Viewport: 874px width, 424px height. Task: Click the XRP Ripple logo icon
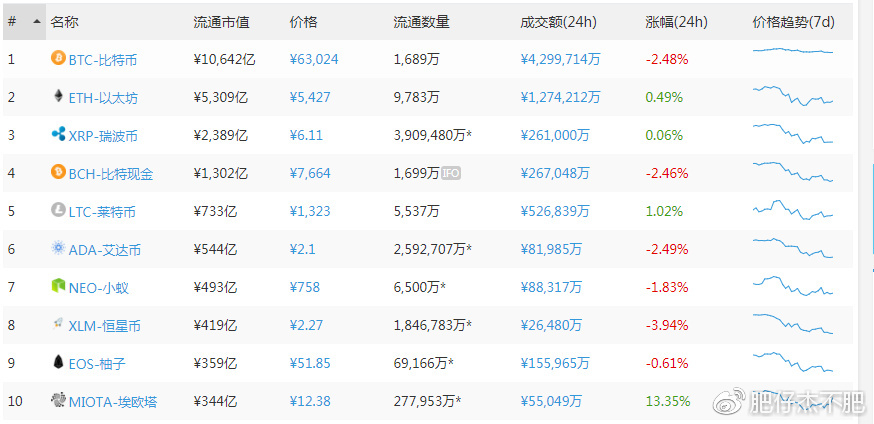coord(59,134)
